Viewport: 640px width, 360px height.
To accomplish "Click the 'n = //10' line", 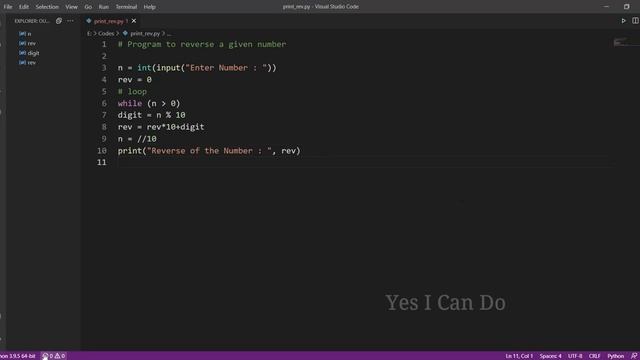I will click(x=137, y=139).
